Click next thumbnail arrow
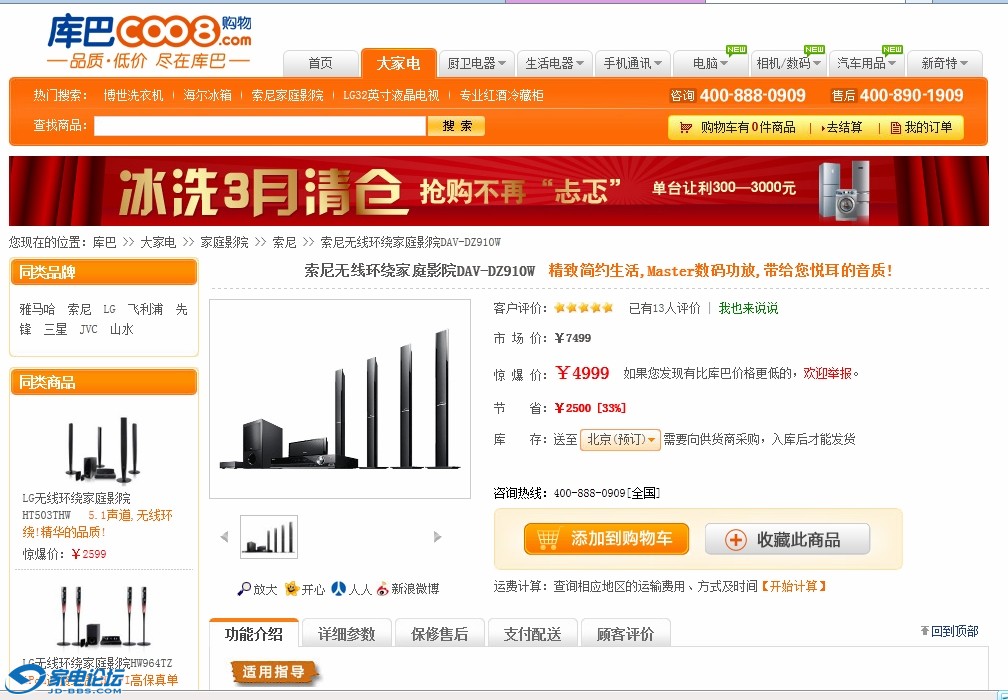The image size is (1008, 700). point(437,537)
